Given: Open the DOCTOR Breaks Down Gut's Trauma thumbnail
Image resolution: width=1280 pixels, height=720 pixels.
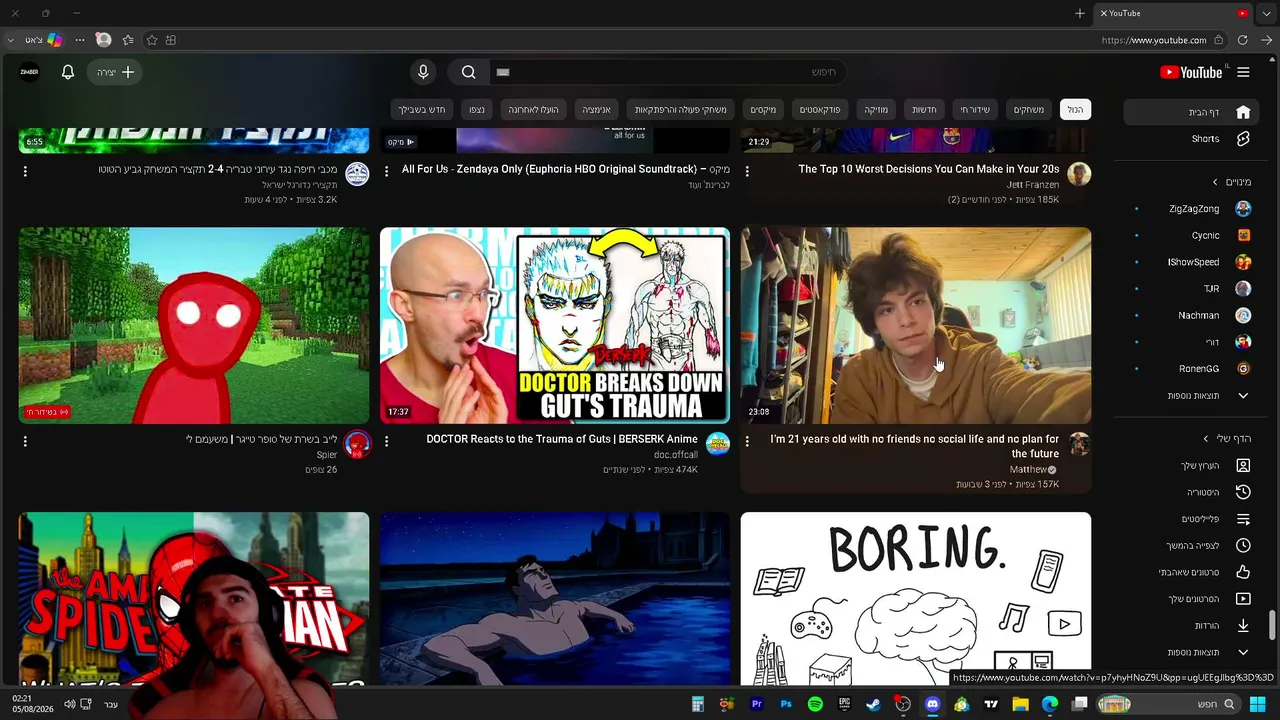Looking at the screenshot, I should tap(555, 325).
